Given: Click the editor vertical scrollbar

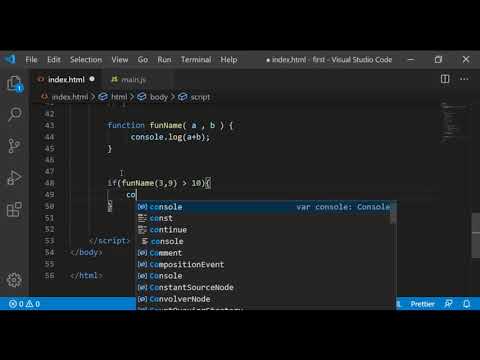Looking at the screenshot, I should (476, 235).
